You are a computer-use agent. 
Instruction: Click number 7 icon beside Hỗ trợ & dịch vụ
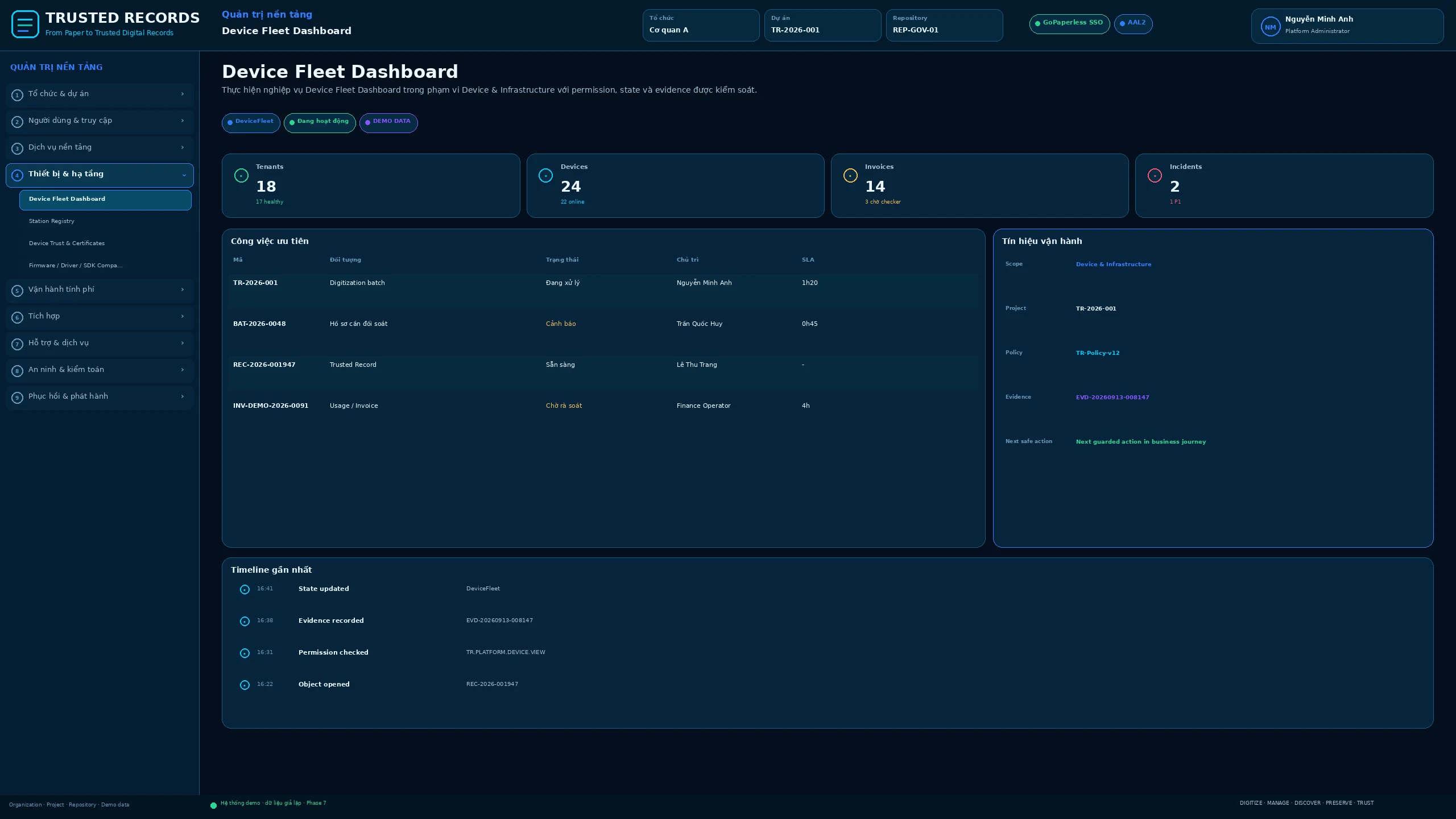[17, 344]
